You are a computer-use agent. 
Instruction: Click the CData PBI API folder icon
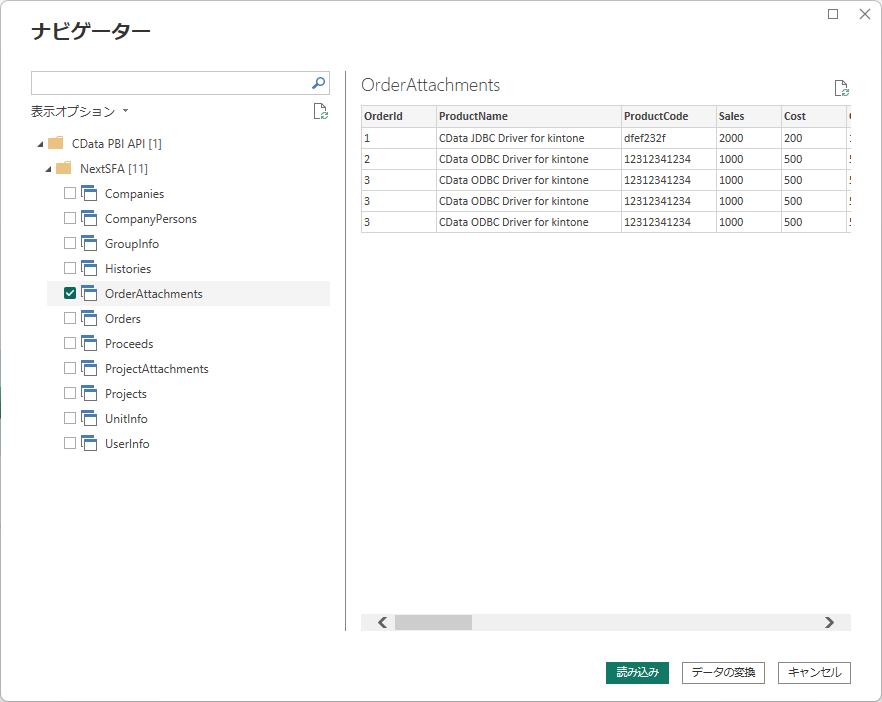(x=56, y=144)
